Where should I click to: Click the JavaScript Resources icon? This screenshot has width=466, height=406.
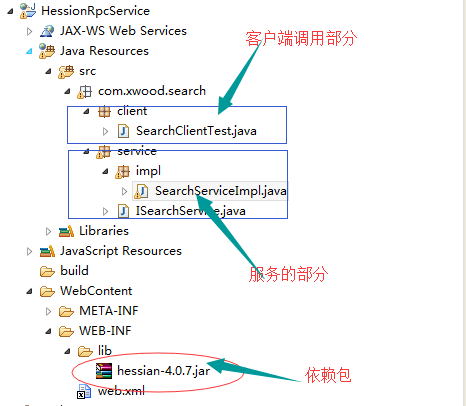47,251
